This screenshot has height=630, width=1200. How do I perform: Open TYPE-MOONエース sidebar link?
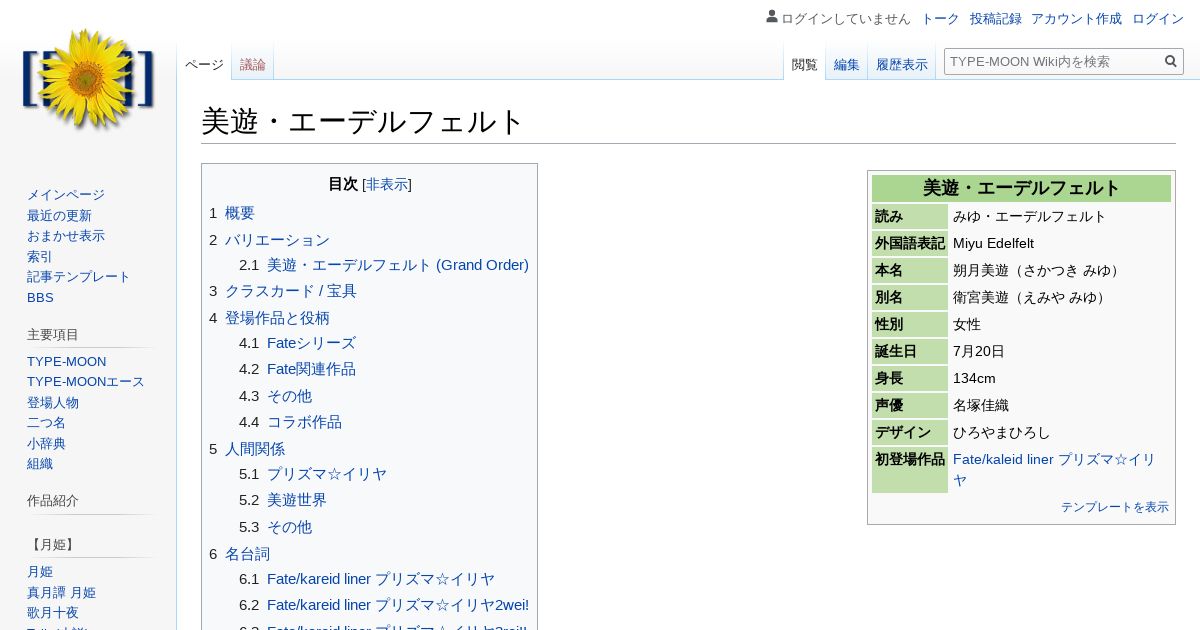pos(86,382)
